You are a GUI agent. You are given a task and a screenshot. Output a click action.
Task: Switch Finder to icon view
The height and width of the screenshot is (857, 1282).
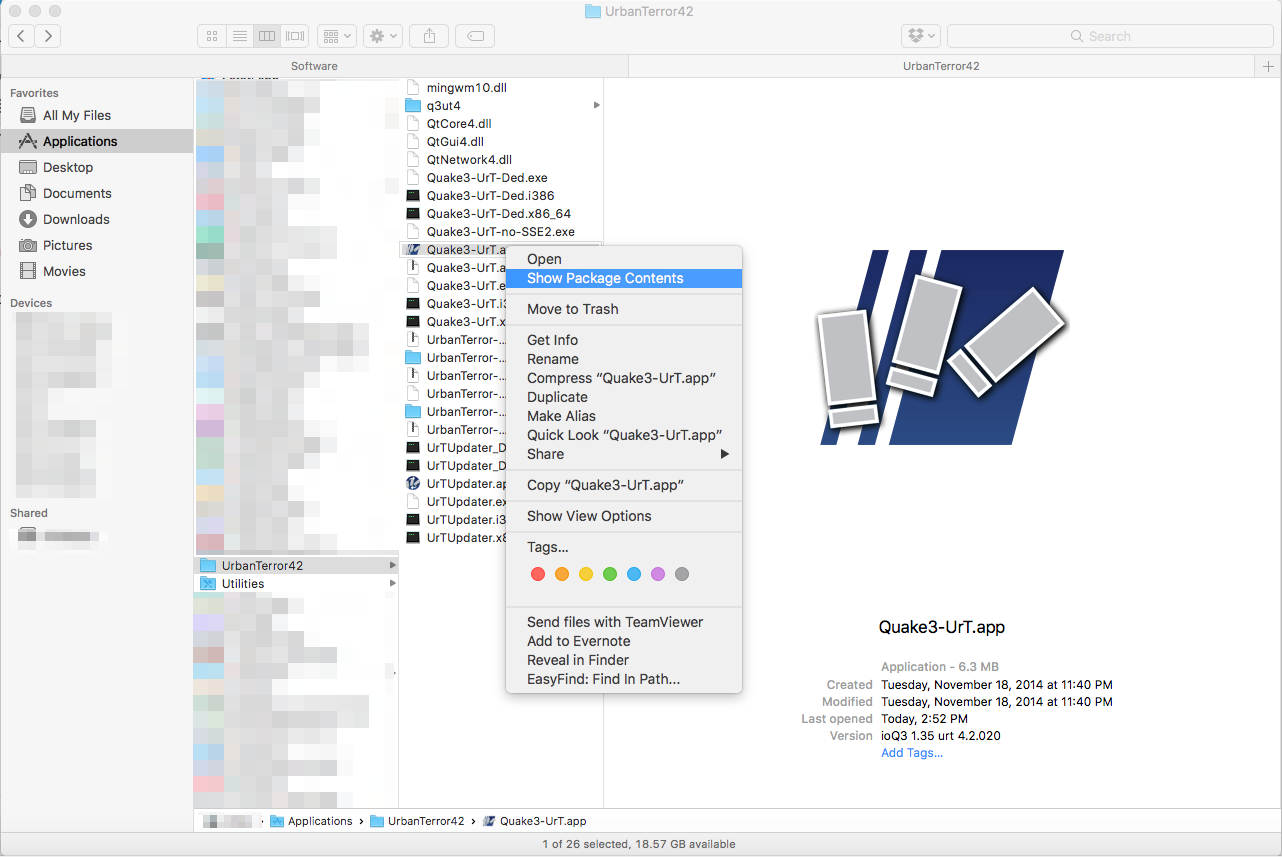211,36
